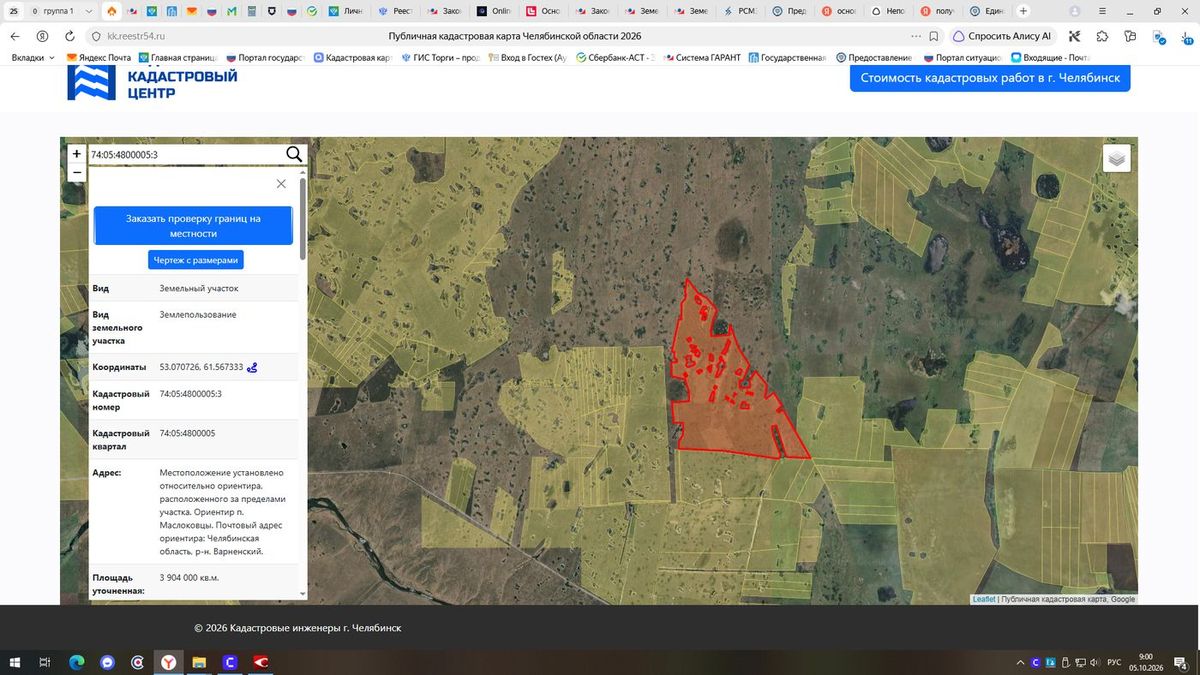Viewport: 1200px width, 675px height.
Task: Click Стоимость кадастровых работ в г. Челябинск
Action: tap(990, 78)
